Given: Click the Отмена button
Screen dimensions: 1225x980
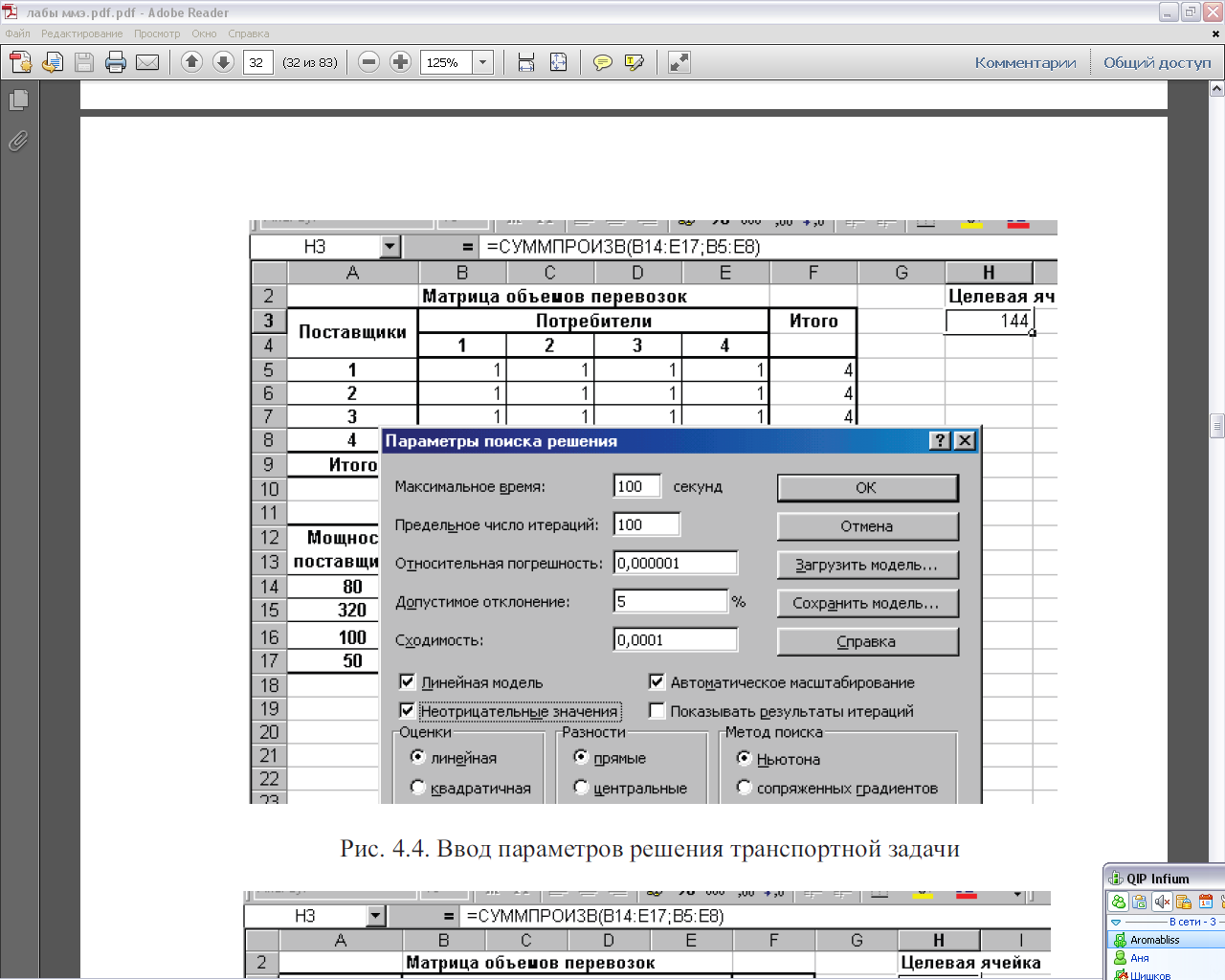Looking at the screenshot, I should click(867, 526).
